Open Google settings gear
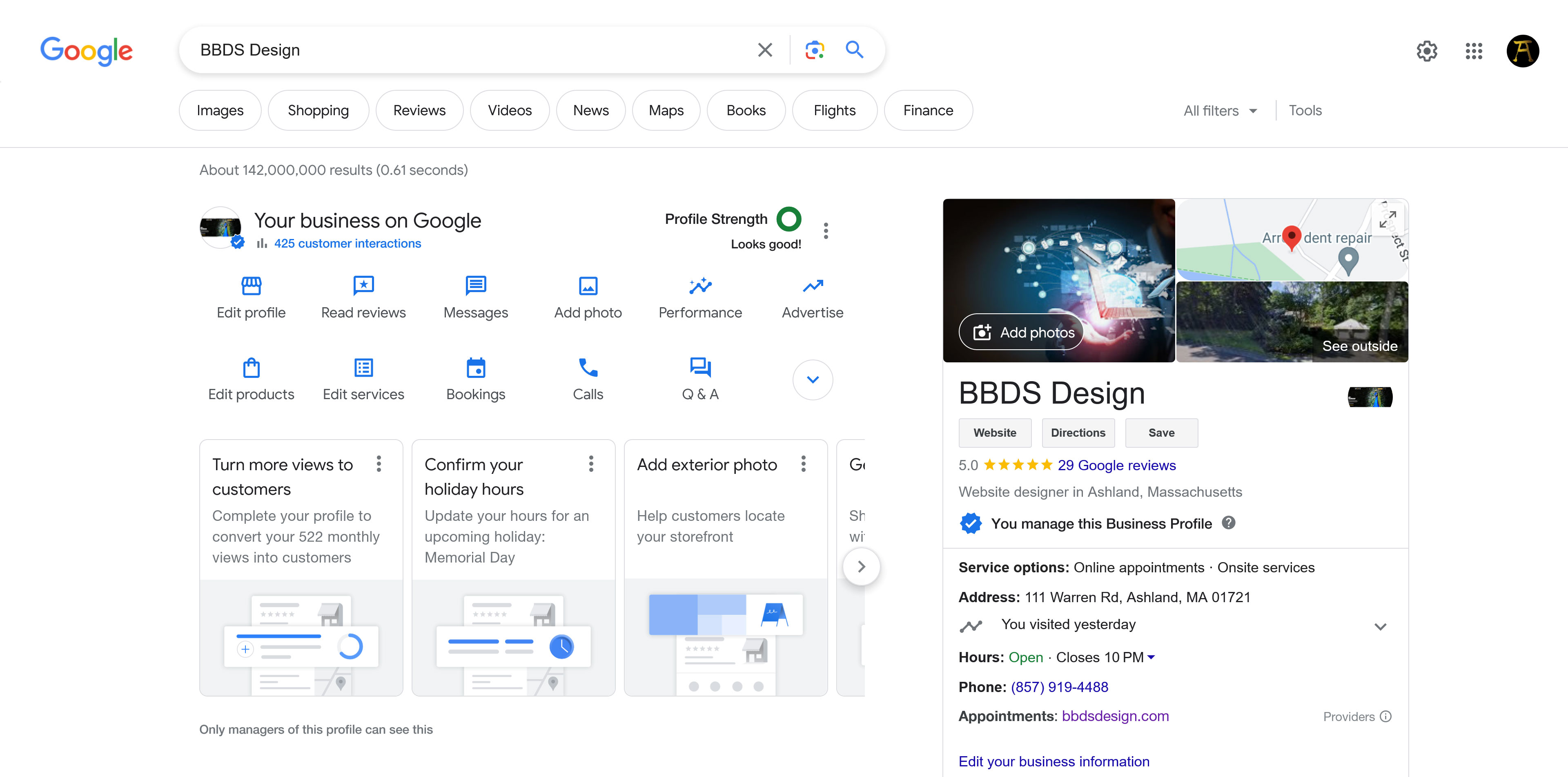 tap(1427, 51)
